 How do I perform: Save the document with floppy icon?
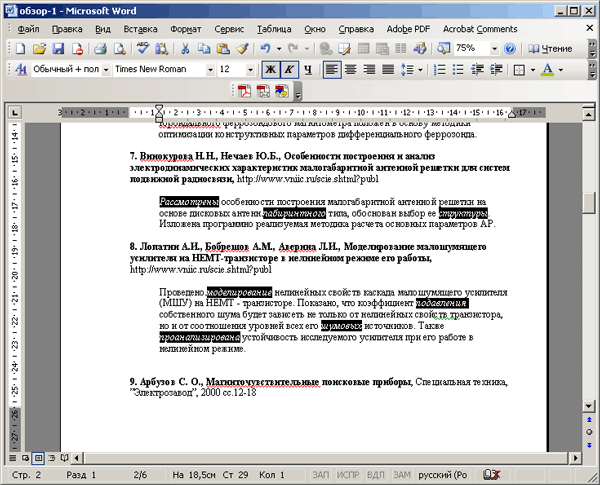pyautogui.click(x=58, y=49)
